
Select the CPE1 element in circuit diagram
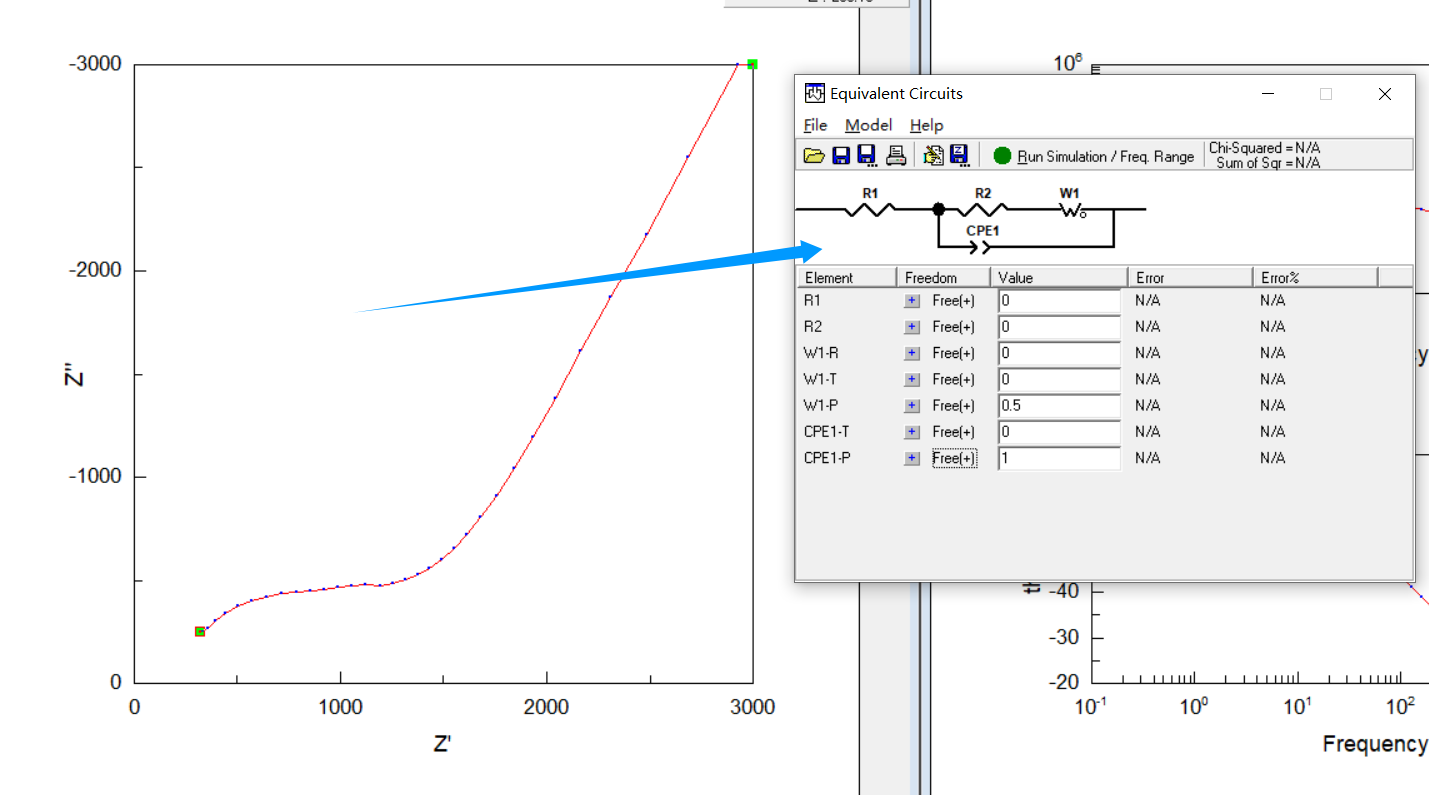point(982,245)
